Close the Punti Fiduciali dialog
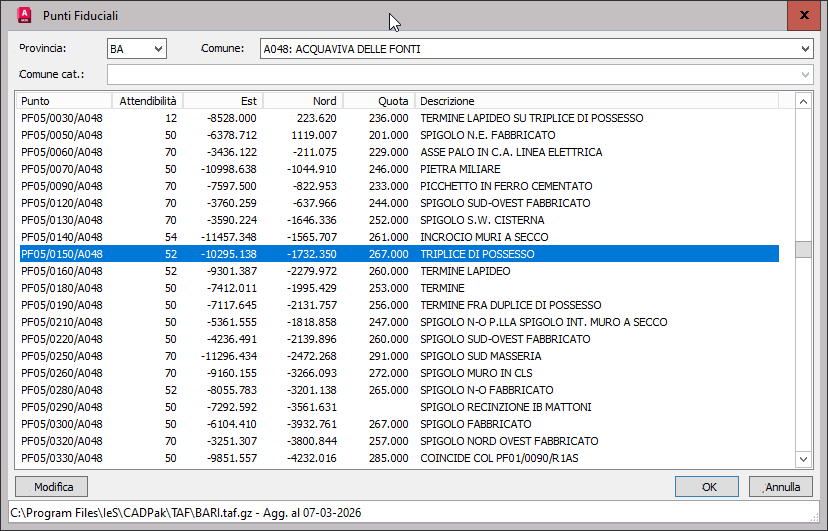This screenshot has width=828, height=531. [804, 15]
